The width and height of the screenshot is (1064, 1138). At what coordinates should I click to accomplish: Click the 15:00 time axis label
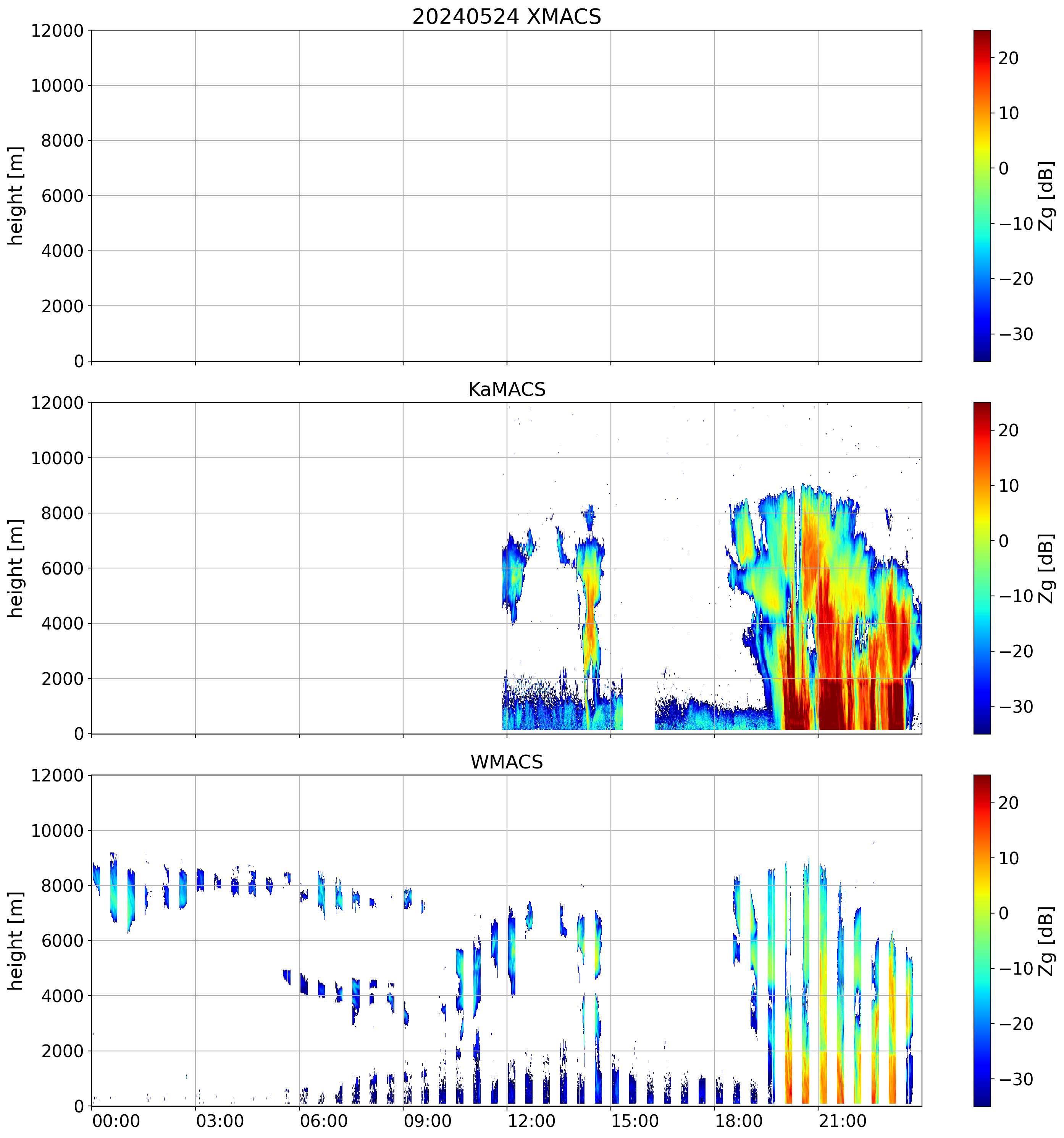click(x=635, y=1121)
